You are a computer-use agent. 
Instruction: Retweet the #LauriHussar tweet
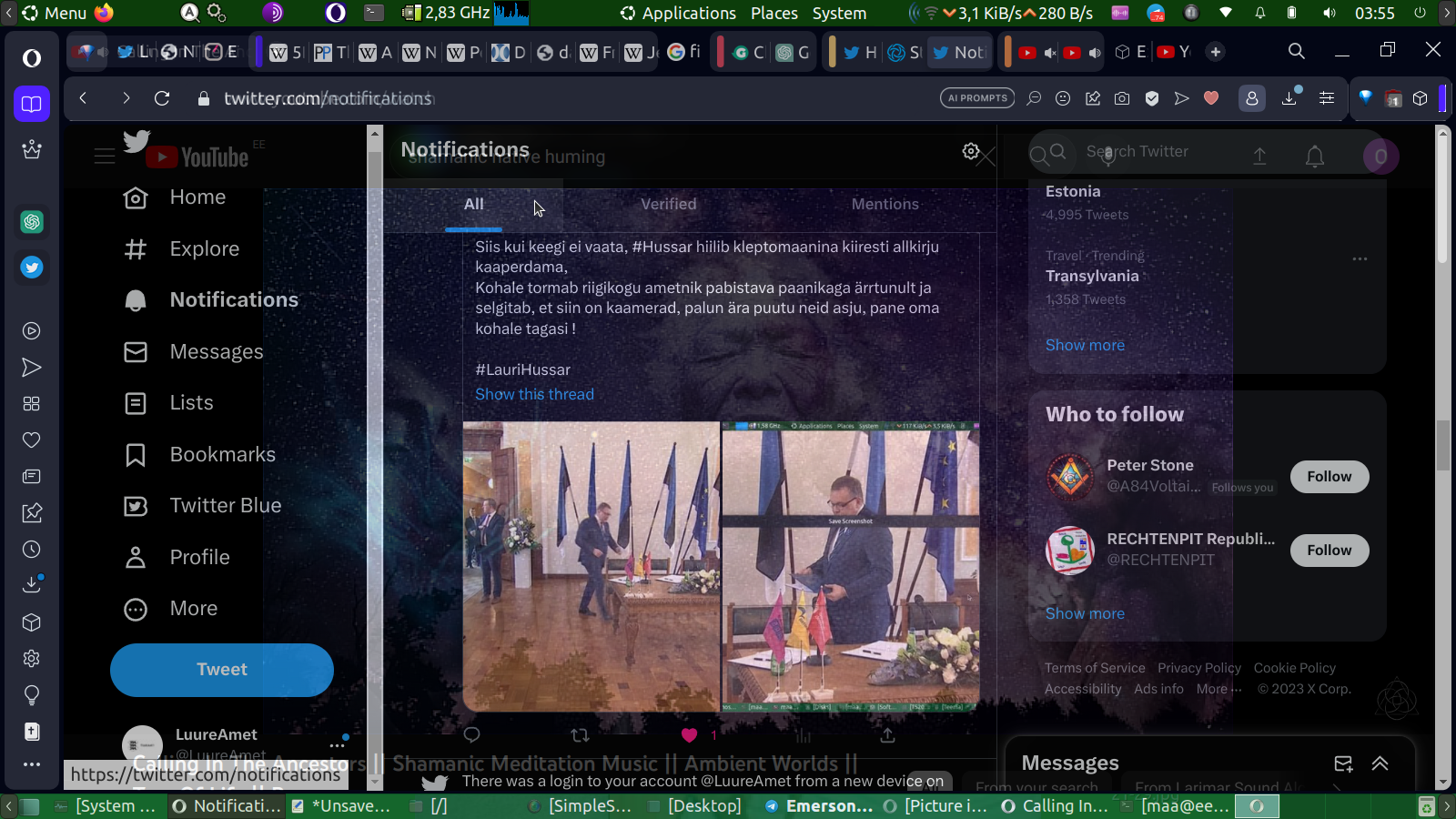[580, 735]
